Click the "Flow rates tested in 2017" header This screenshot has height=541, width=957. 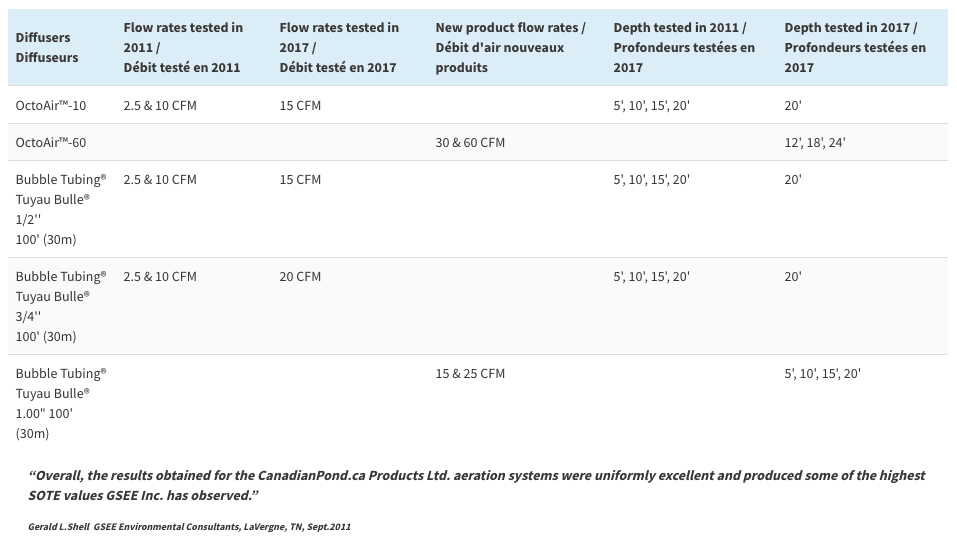[x=339, y=47]
